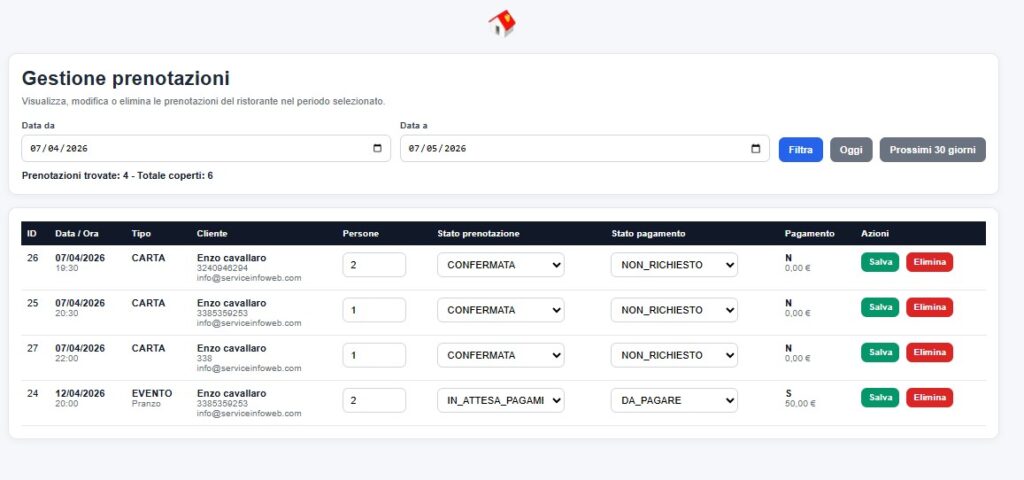Open booking status dropdown for reservation 27
Screen dimensions: 1024x480
pyautogui.click(x=500, y=355)
